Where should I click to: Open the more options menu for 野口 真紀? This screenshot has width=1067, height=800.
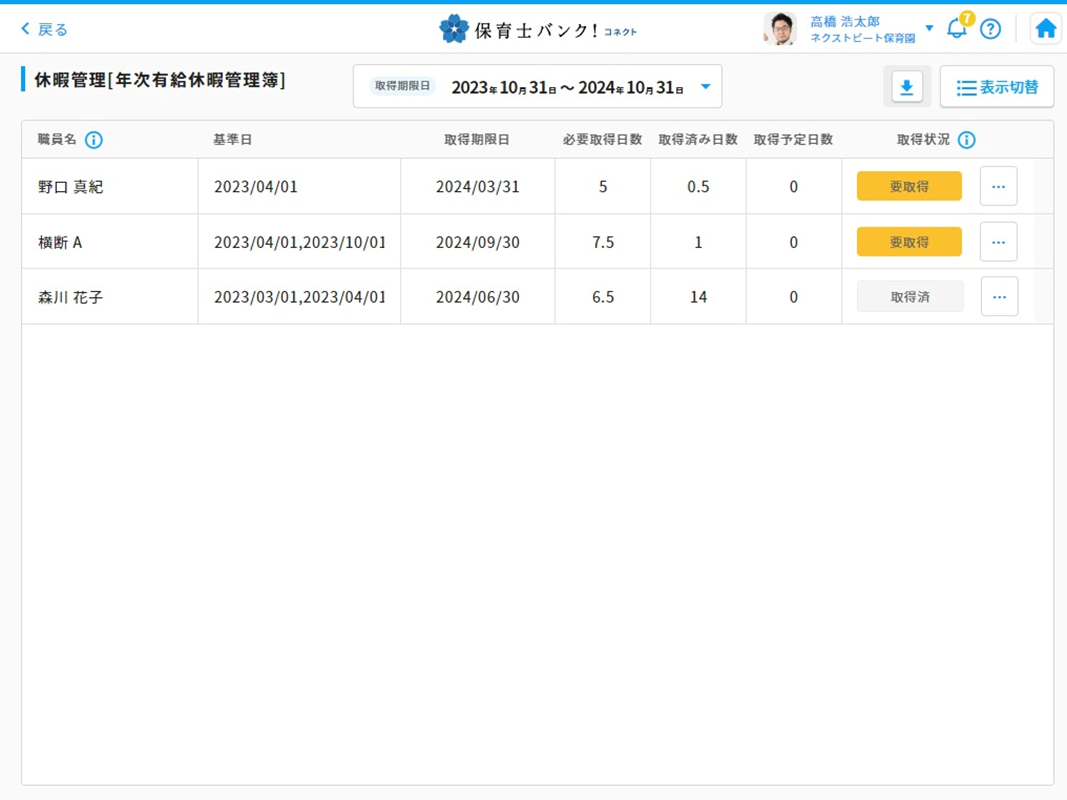(998, 187)
